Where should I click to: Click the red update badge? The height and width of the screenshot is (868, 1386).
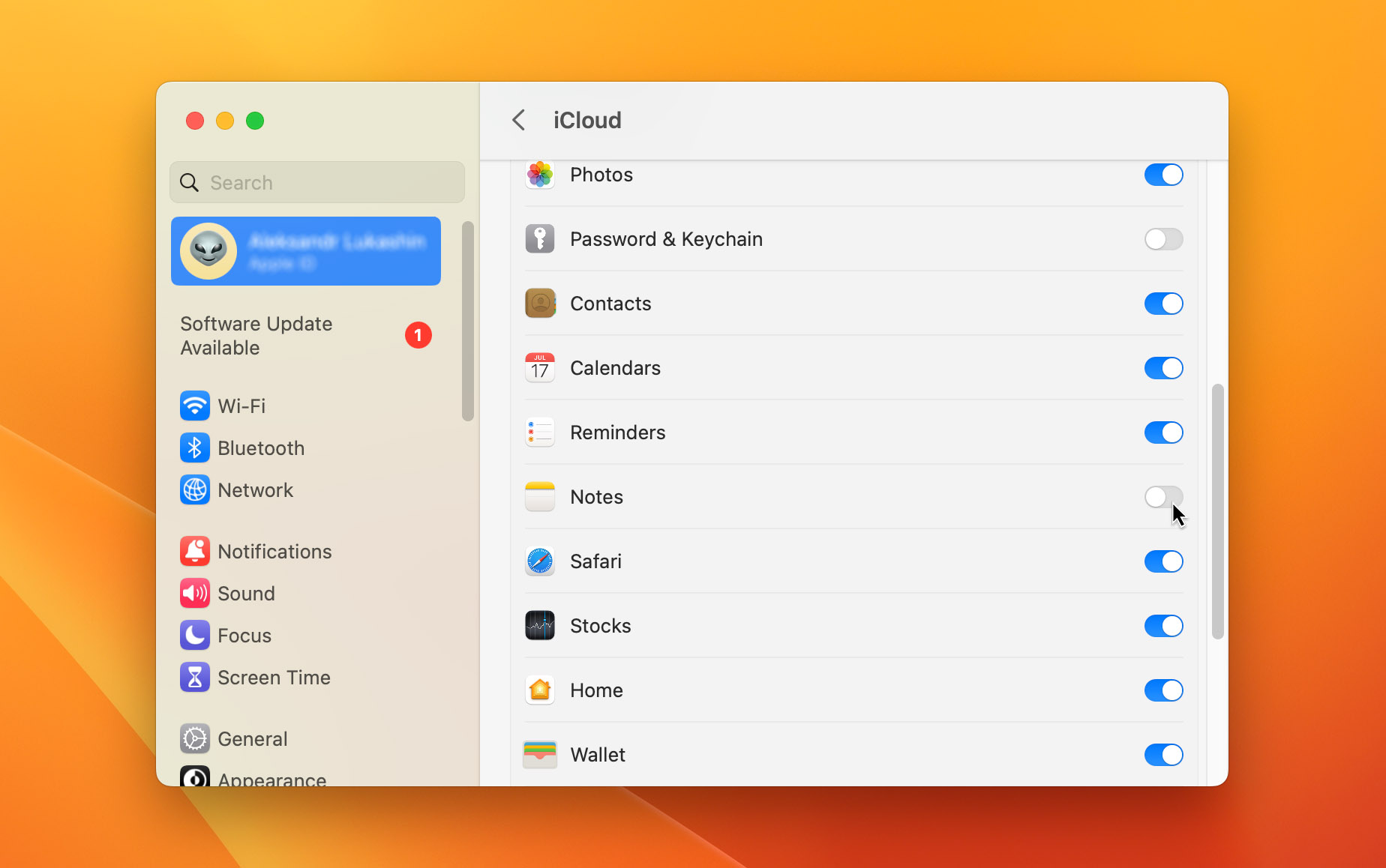pos(418,335)
